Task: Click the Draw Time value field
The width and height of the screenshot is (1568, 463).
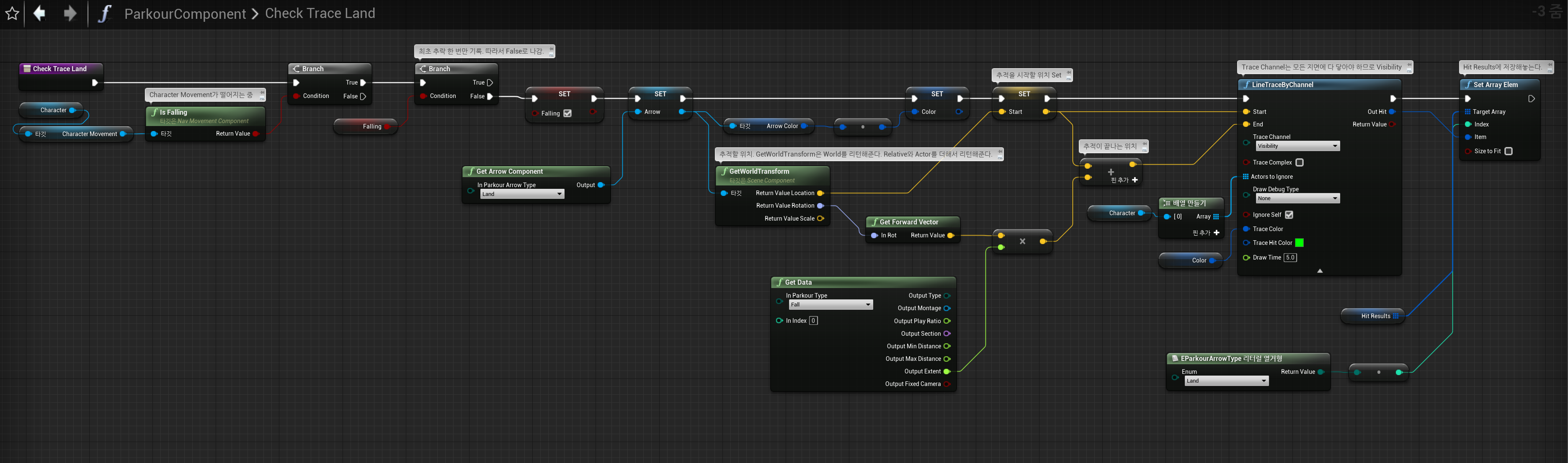Action: click(1290, 257)
